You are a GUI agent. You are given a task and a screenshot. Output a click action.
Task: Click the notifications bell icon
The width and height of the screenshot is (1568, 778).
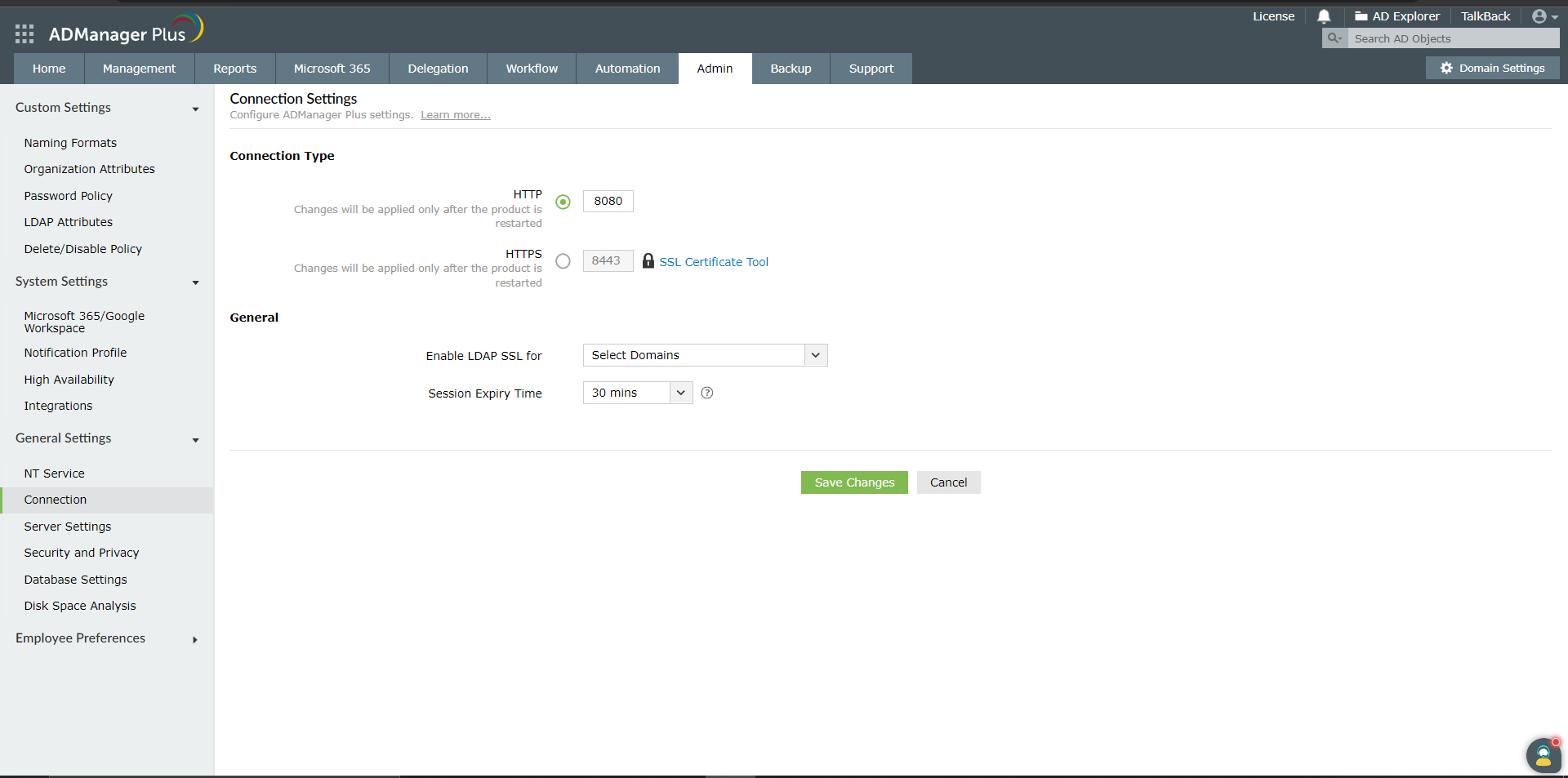[x=1324, y=16]
